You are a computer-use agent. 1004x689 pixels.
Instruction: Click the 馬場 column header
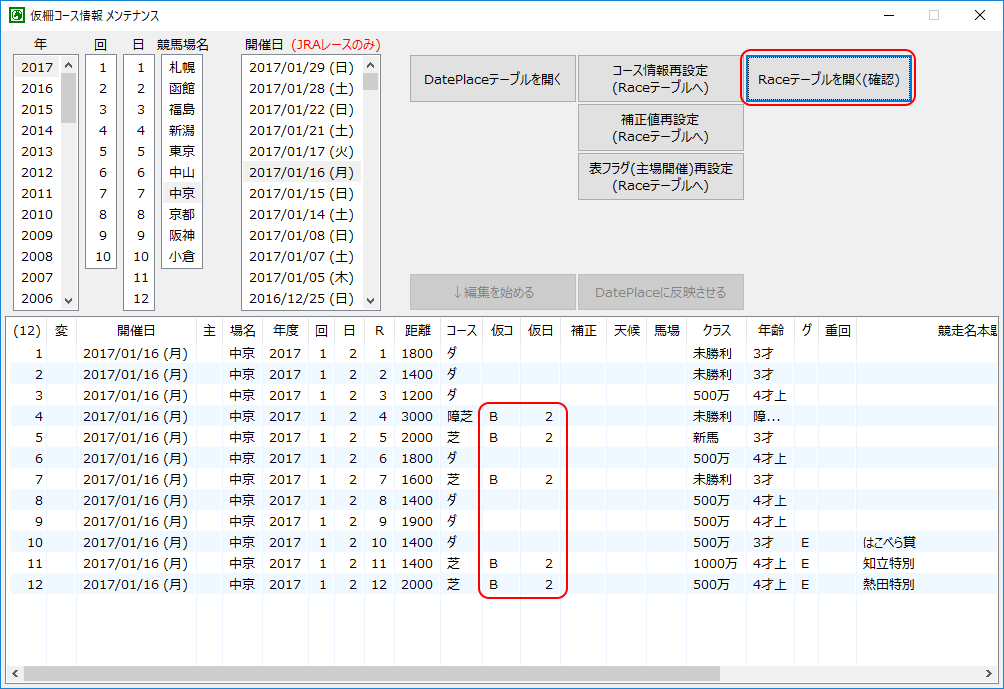click(667, 330)
